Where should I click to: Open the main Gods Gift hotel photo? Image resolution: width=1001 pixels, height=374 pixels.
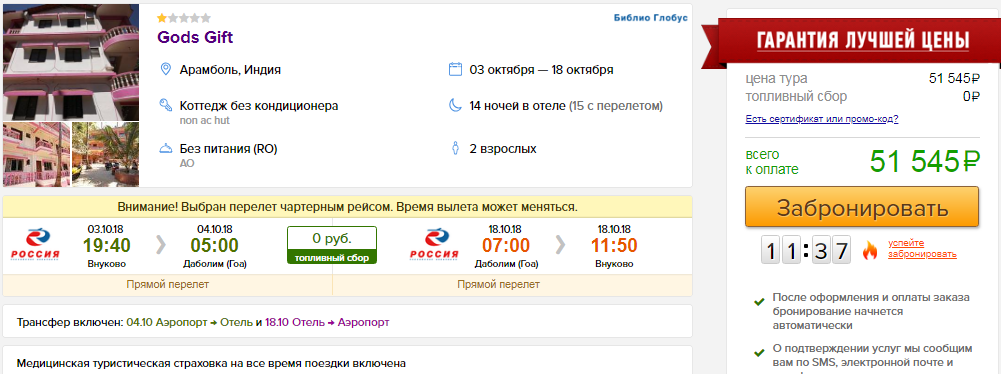pyautogui.click(x=71, y=62)
